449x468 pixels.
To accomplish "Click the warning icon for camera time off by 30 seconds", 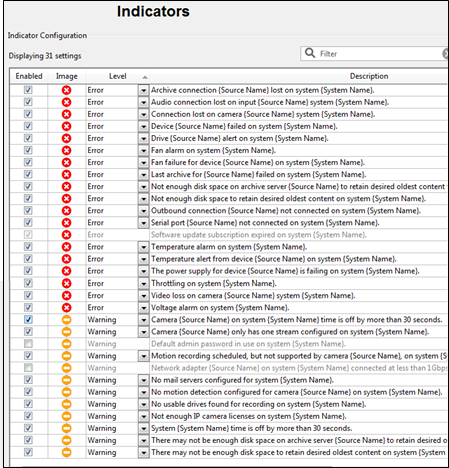I will pos(66,320).
